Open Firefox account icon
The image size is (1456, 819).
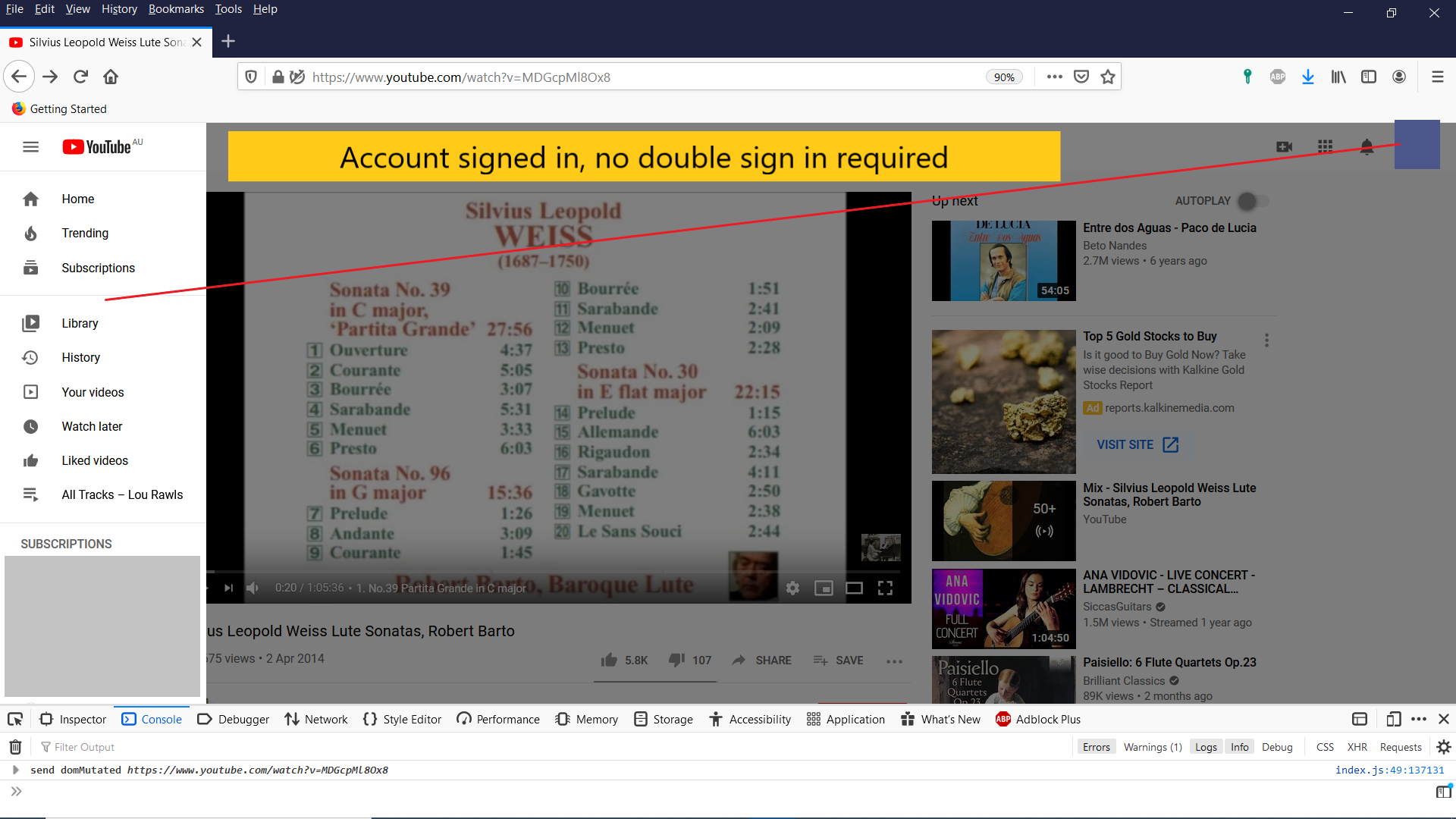coord(1399,77)
